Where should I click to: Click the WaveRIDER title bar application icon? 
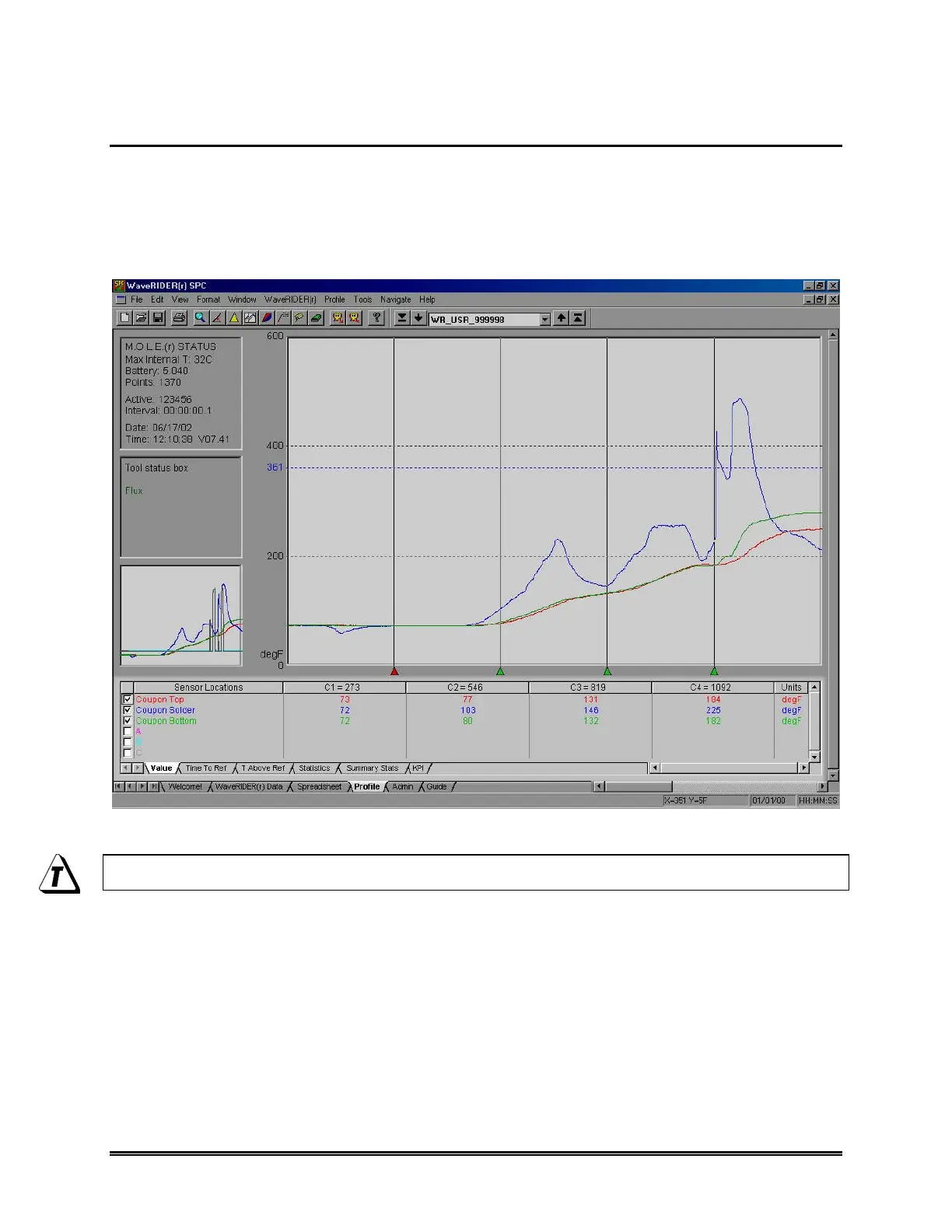coord(119,285)
